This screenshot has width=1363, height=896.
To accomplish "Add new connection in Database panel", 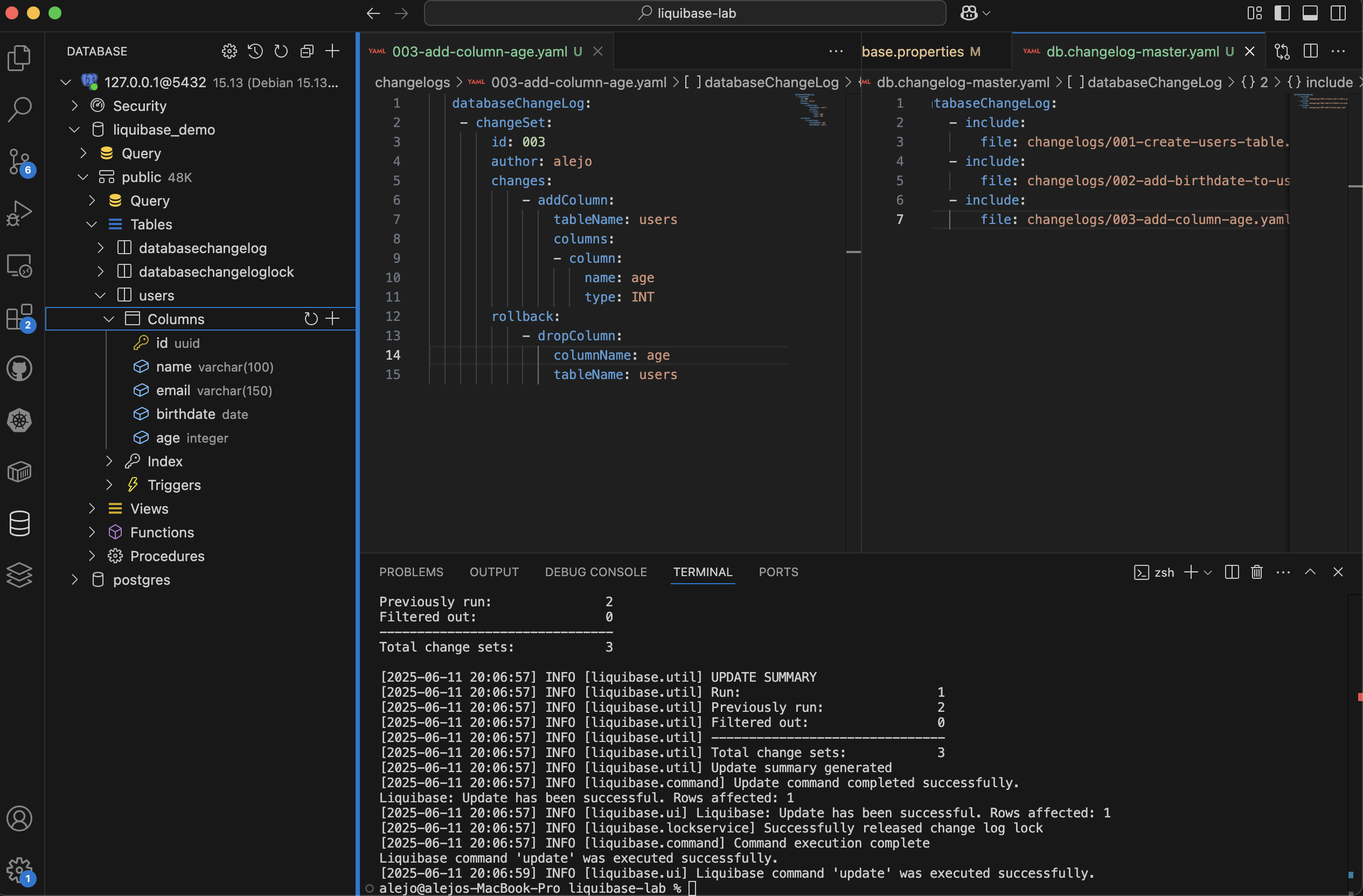I will [x=332, y=52].
